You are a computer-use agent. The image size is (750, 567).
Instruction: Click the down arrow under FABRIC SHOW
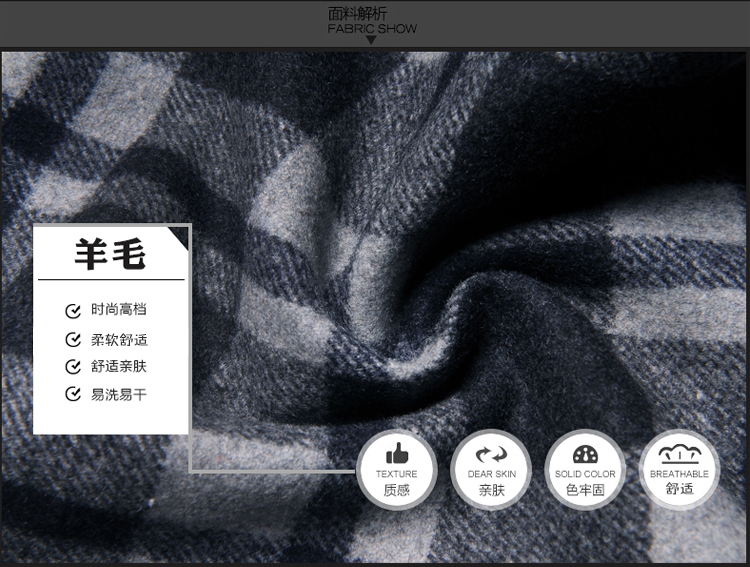(371, 40)
